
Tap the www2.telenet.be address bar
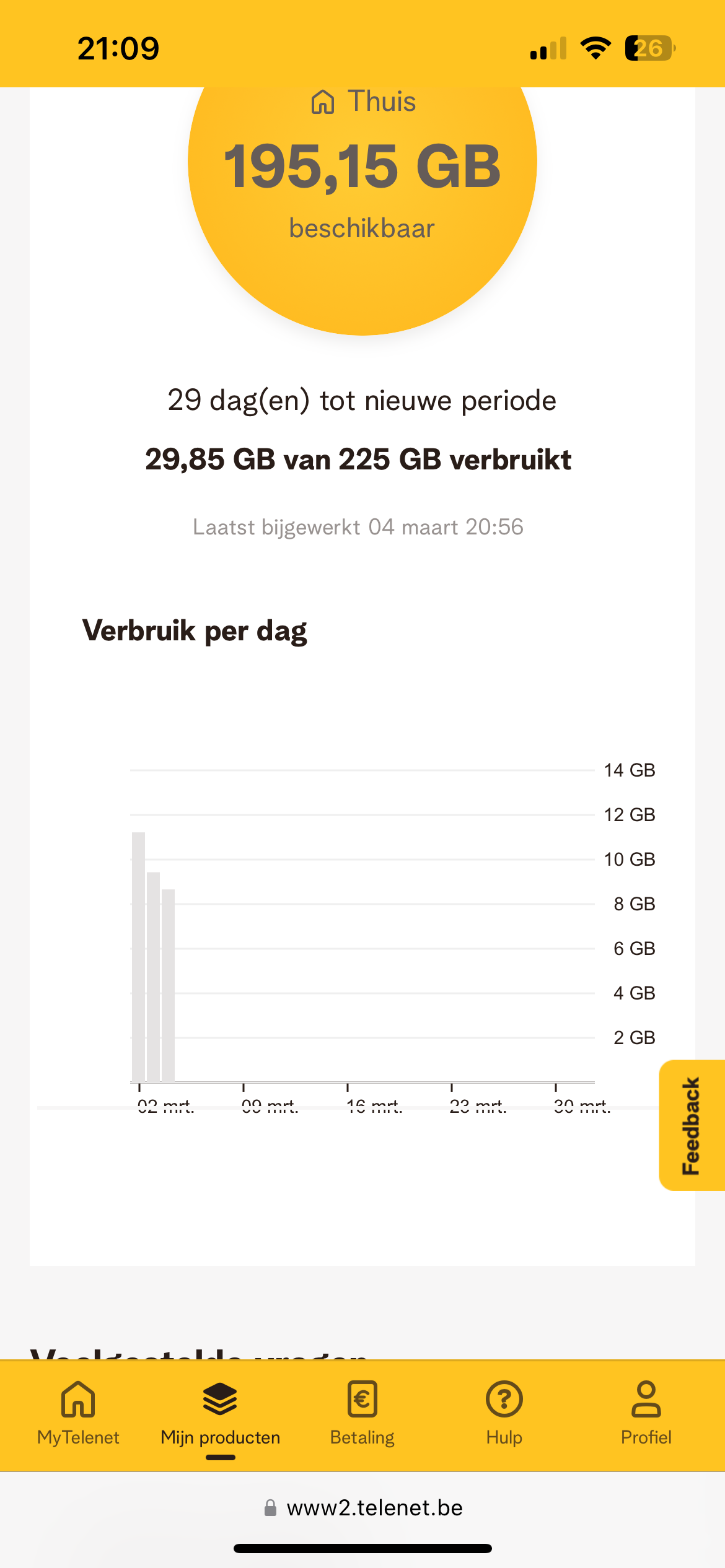coord(374,1507)
